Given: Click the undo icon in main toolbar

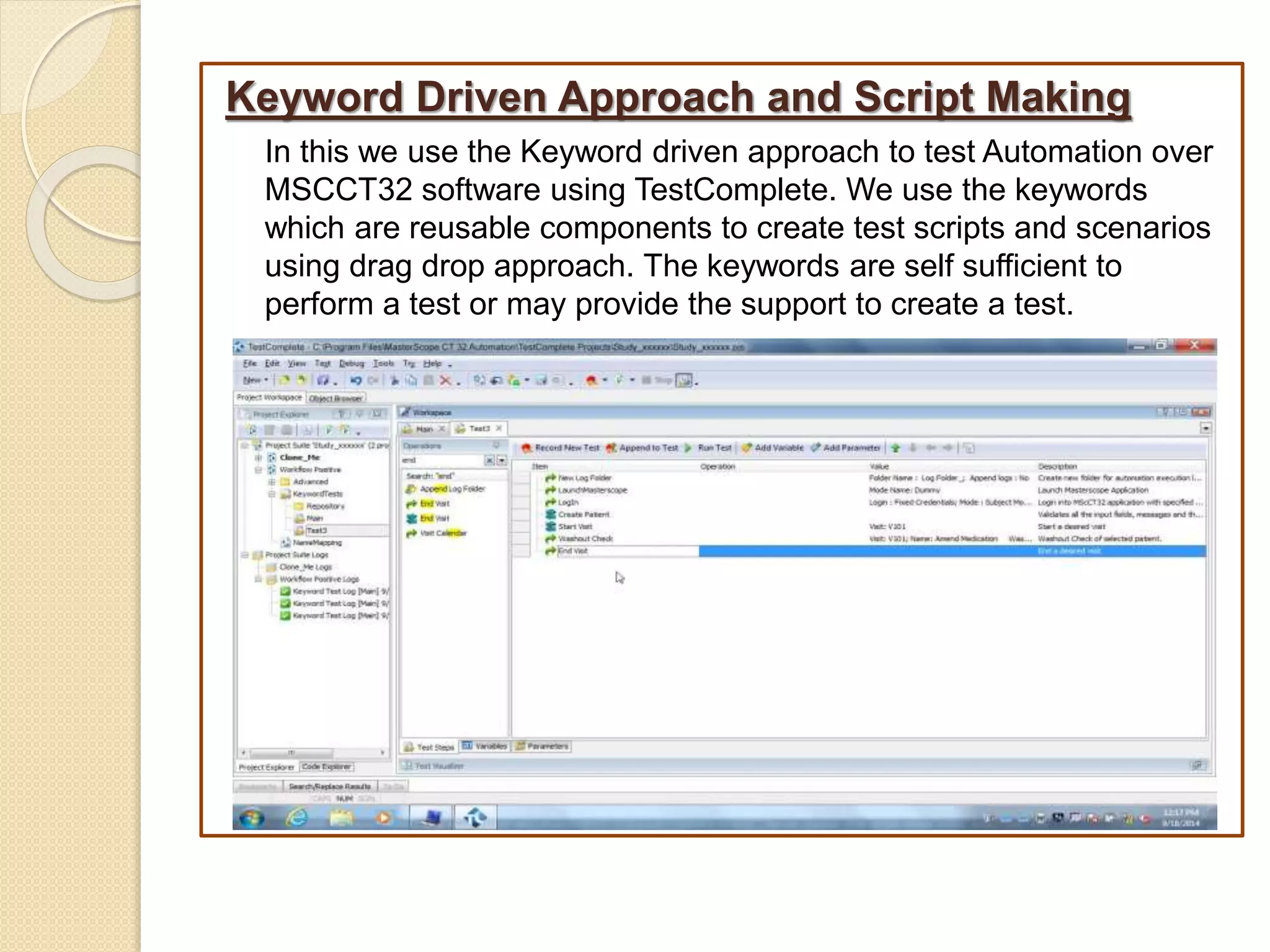Looking at the screenshot, I should (x=355, y=381).
